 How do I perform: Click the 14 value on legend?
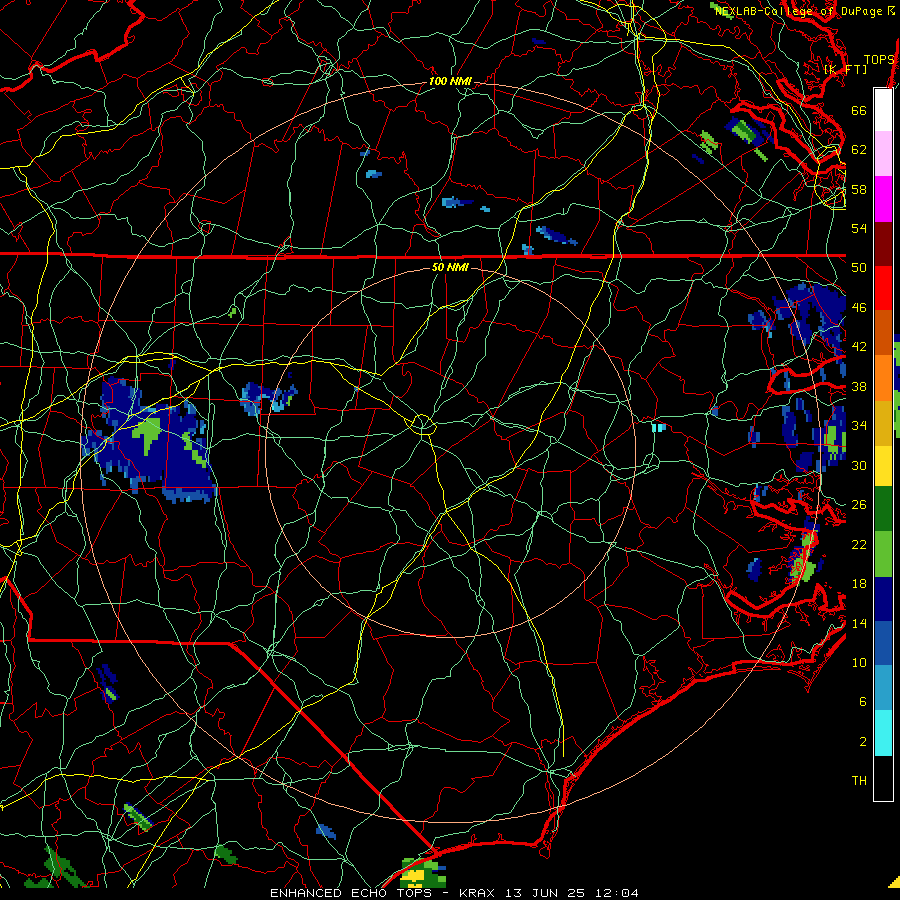[x=859, y=623]
